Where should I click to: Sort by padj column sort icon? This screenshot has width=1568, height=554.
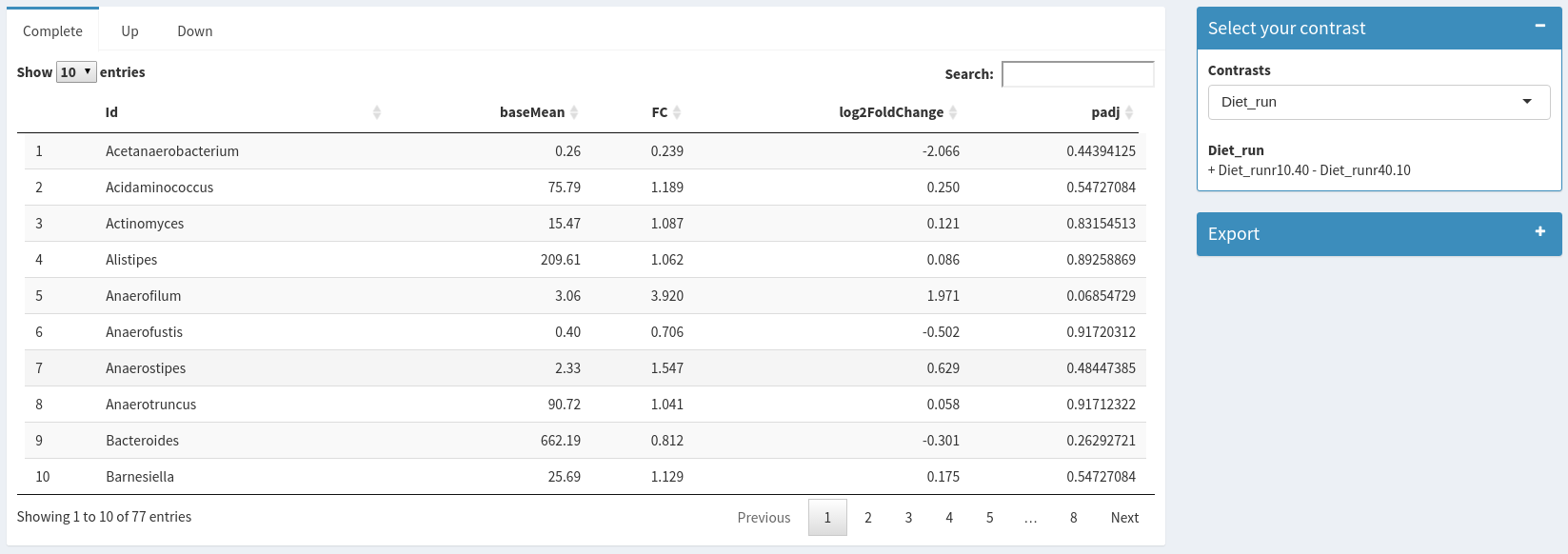(1129, 112)
